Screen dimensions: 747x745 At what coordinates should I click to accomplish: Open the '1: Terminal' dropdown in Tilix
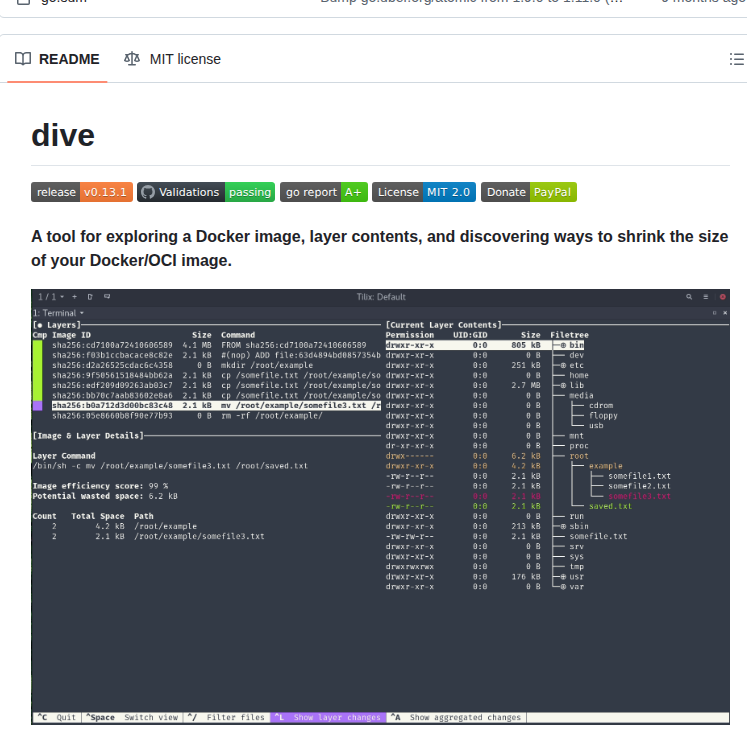coord(58,313)
